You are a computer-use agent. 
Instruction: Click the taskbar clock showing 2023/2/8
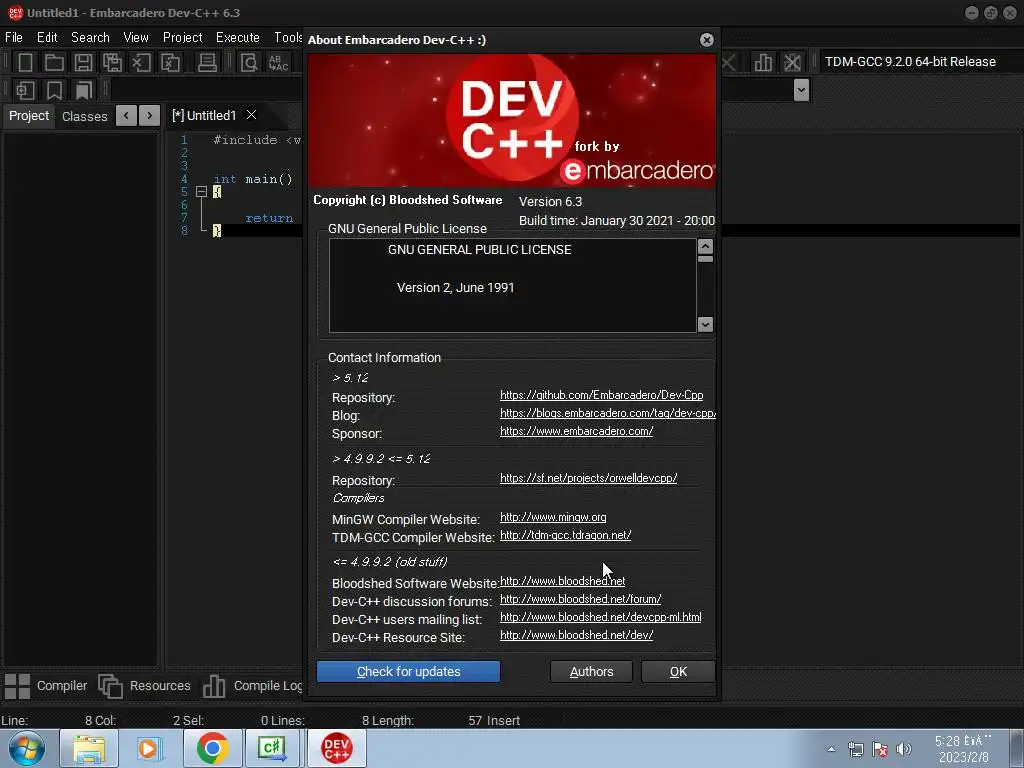(x=963, y=749)
